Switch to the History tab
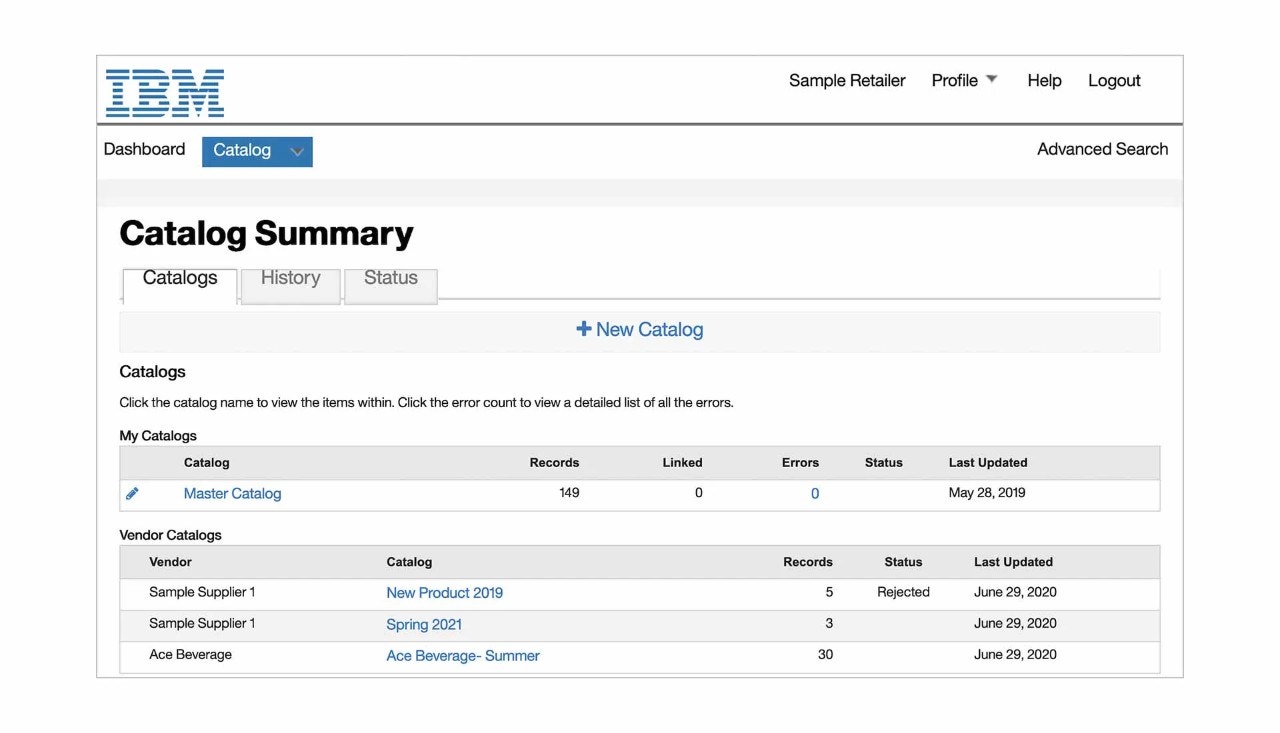 coord(290,278)
